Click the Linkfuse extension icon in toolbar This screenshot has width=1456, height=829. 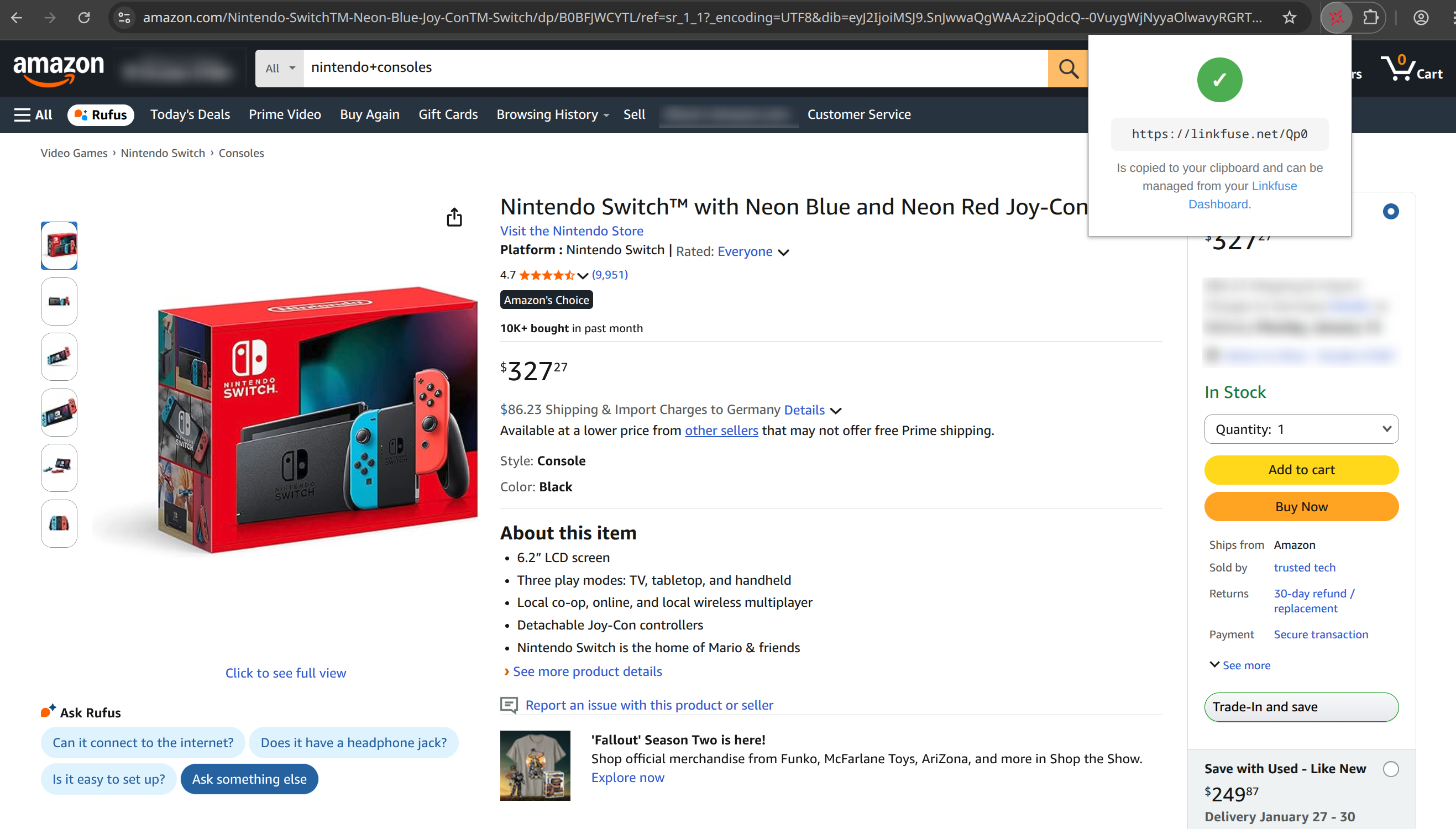point(1337,18)
